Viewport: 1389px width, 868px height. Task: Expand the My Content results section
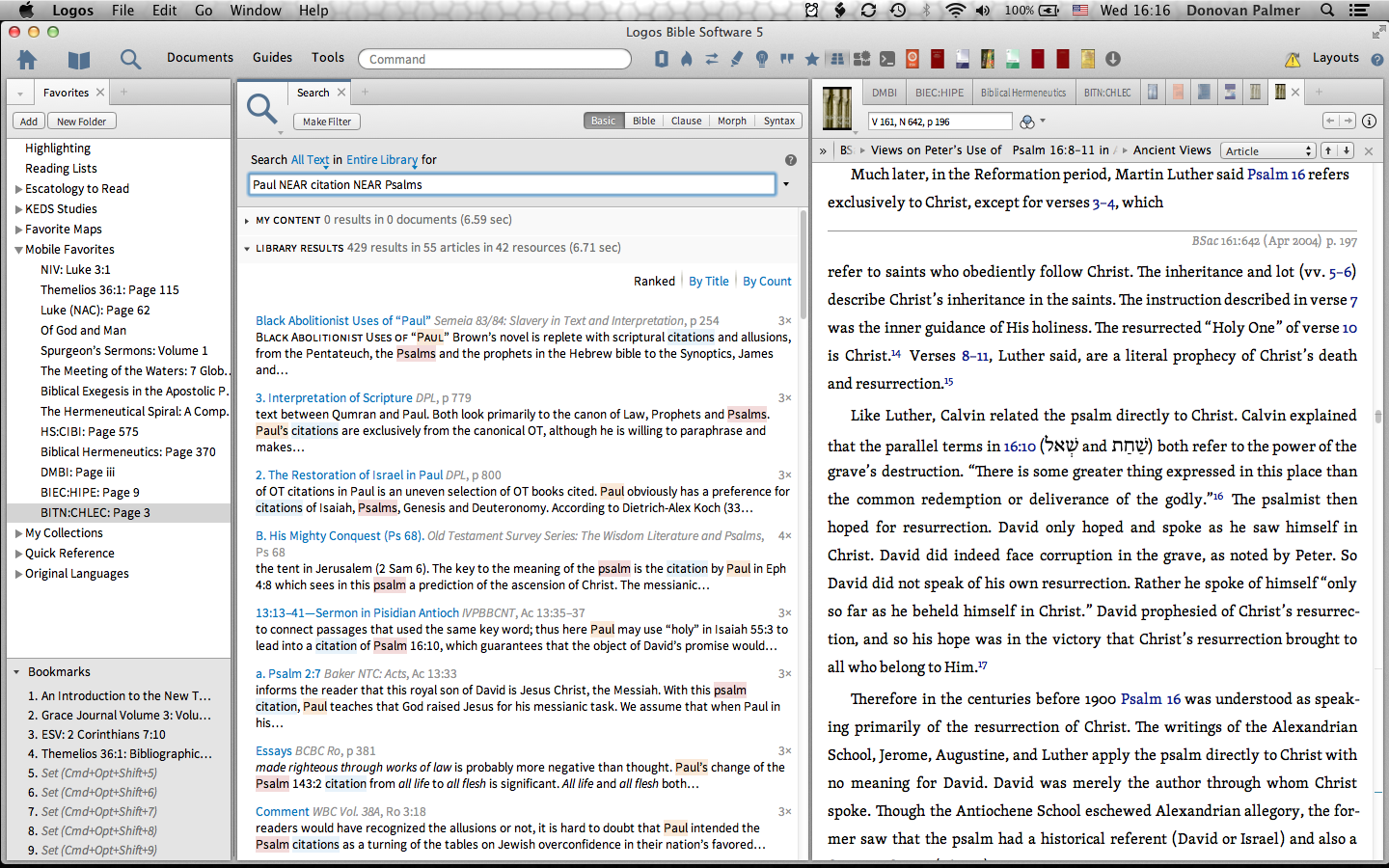click(247, 221)
